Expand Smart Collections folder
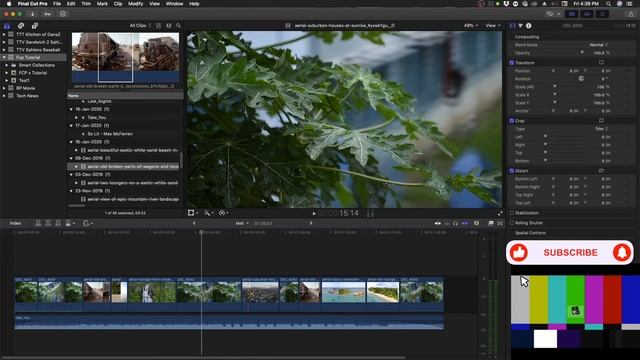Viewport: 640px width, 360px height. point(7,65)
